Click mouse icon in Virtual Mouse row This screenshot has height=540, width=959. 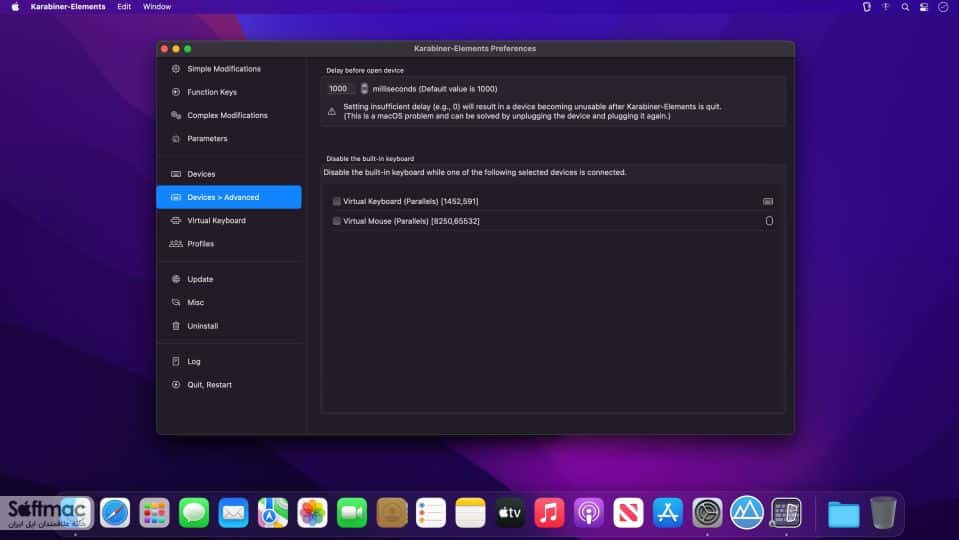[x=769, y=221]
